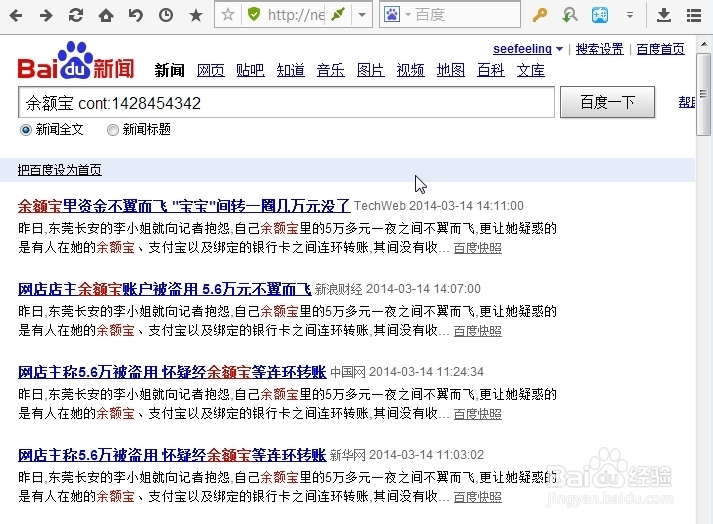Click the news query input containing 余额宝

[286, 102]
